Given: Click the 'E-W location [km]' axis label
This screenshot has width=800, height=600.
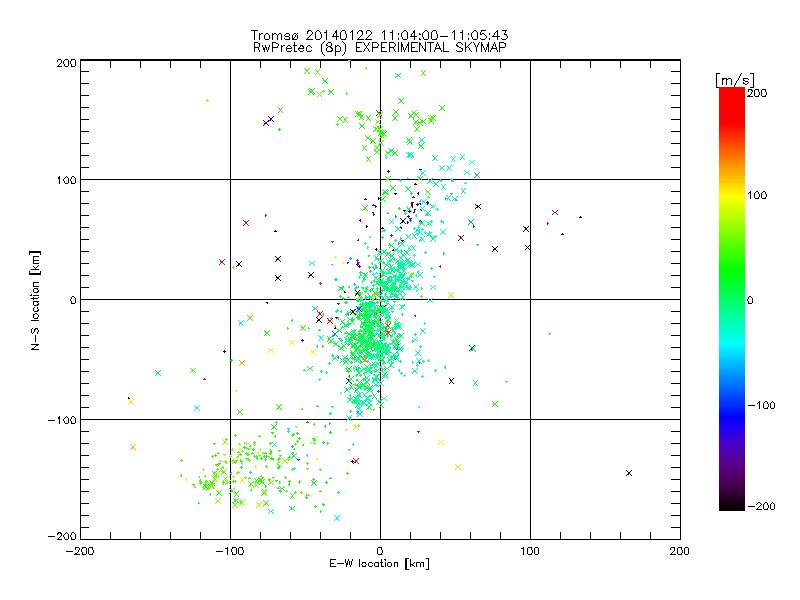Looking at the screenshot, I should point(379,564).
